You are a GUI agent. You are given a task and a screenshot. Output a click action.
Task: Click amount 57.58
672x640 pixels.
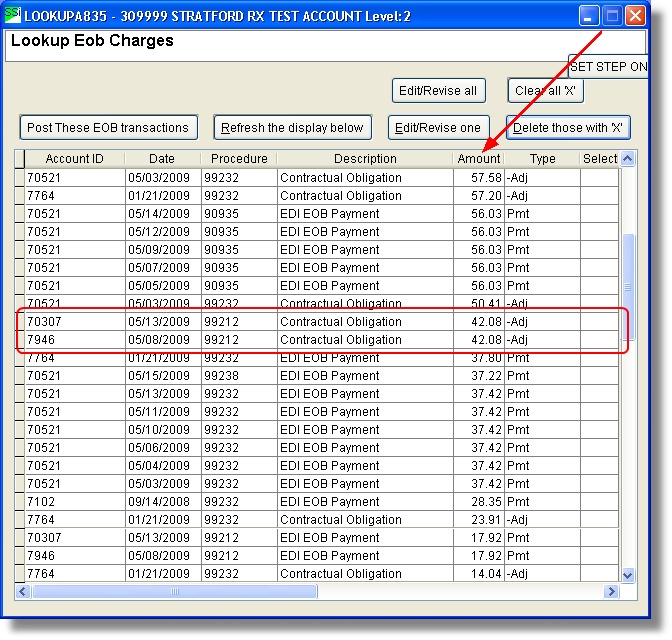click(486, 177)
